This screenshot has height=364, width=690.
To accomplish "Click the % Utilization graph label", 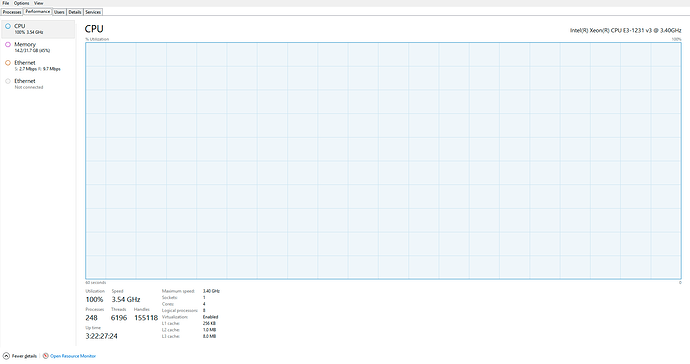I will (x=97, y=39).
